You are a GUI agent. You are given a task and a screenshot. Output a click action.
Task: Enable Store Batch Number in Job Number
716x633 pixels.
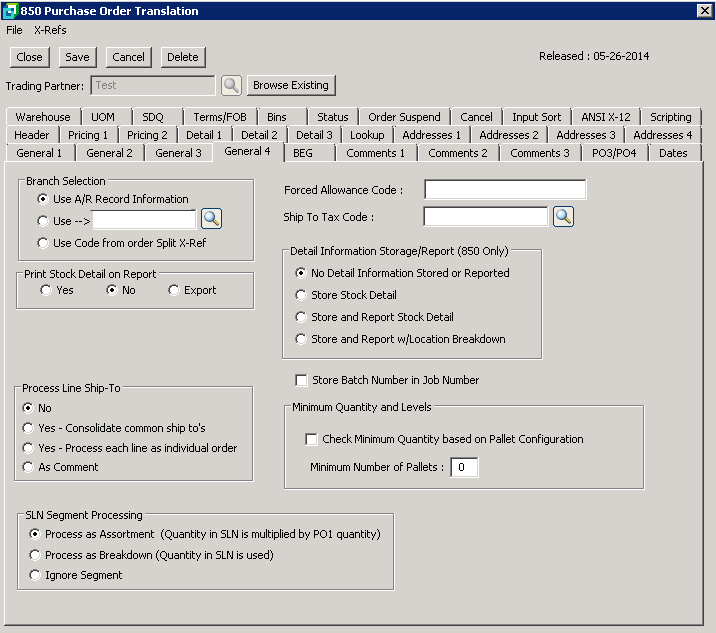click(301, 380)
